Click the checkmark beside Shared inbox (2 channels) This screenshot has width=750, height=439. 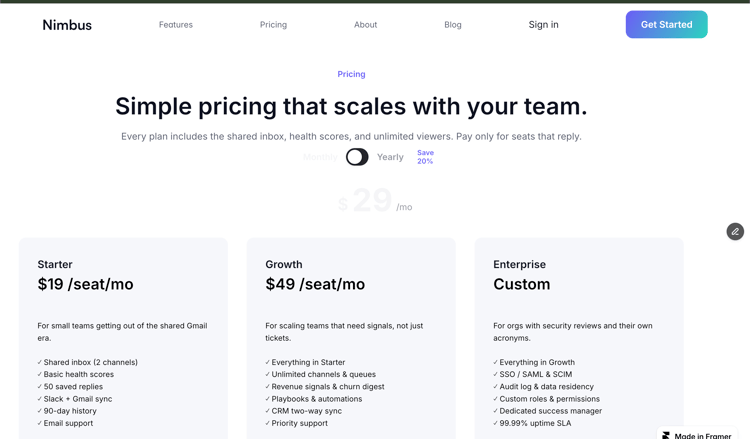click(x=40, y=362)
